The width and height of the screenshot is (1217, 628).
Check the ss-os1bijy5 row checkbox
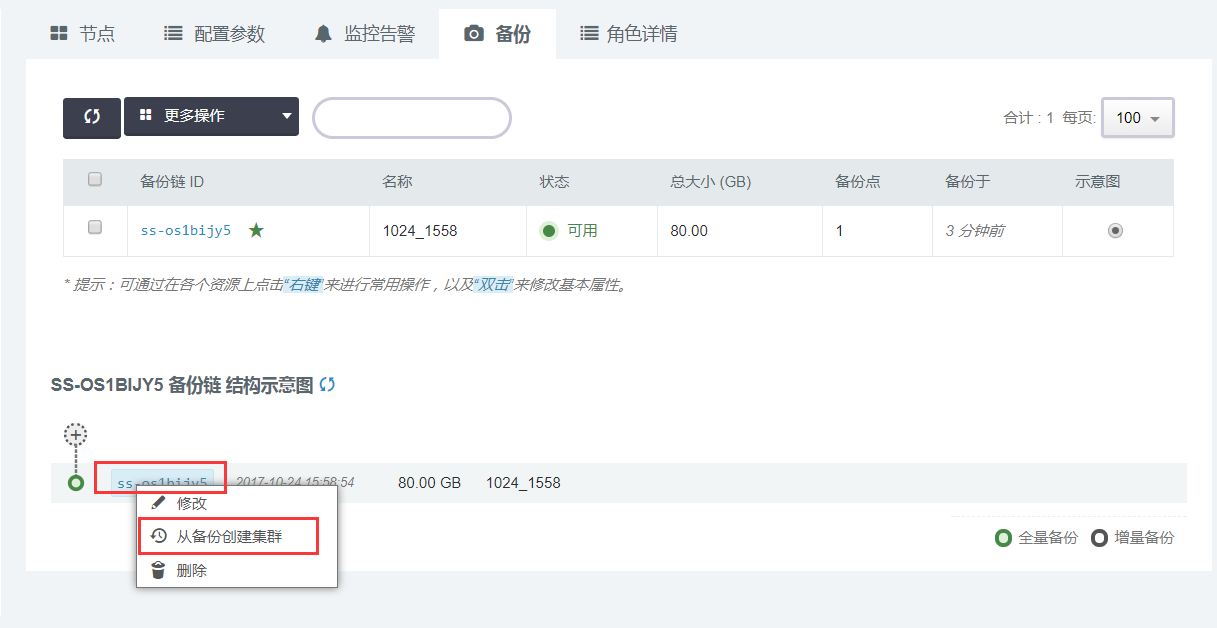tap(95, 228)
